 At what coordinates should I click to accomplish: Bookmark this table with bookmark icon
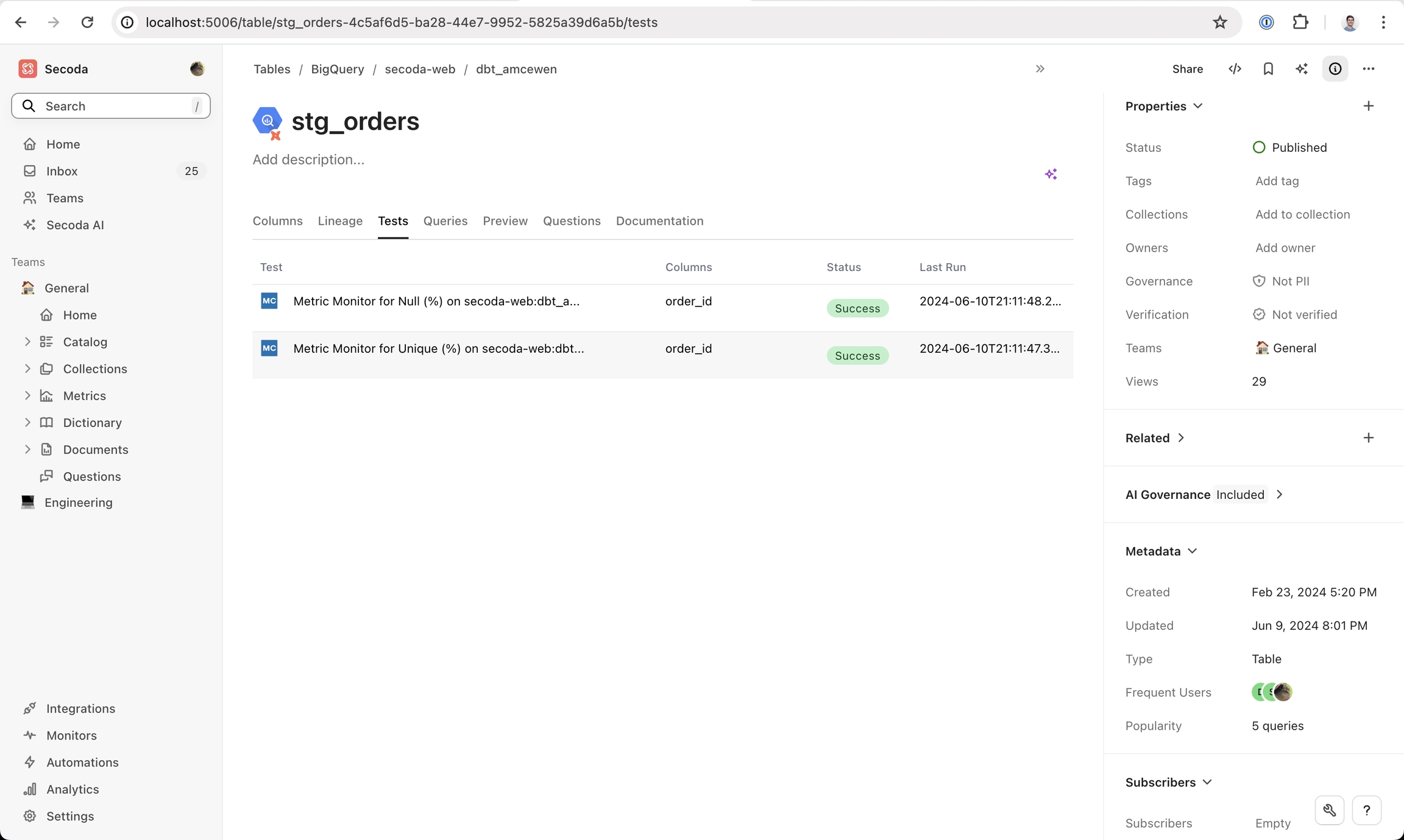click(x=1268, y=69)
